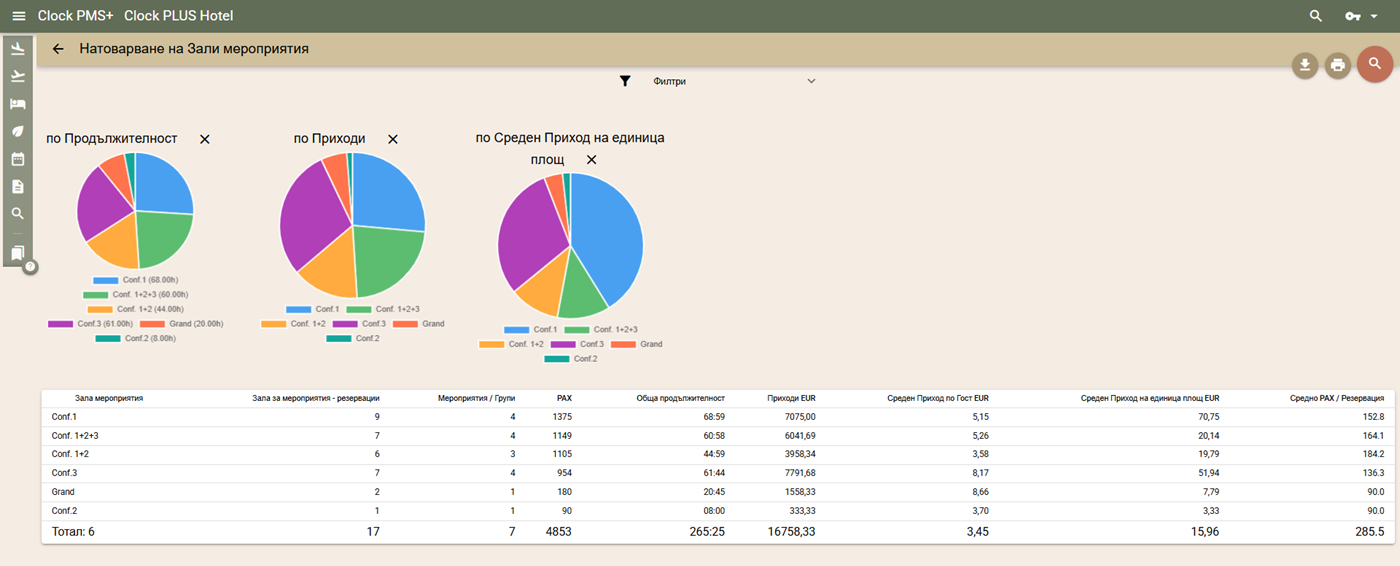Toggle Conf.3 legend in по Приходи chart
Viewport: 1400px width, 566px height.
(x=359, y=324)
